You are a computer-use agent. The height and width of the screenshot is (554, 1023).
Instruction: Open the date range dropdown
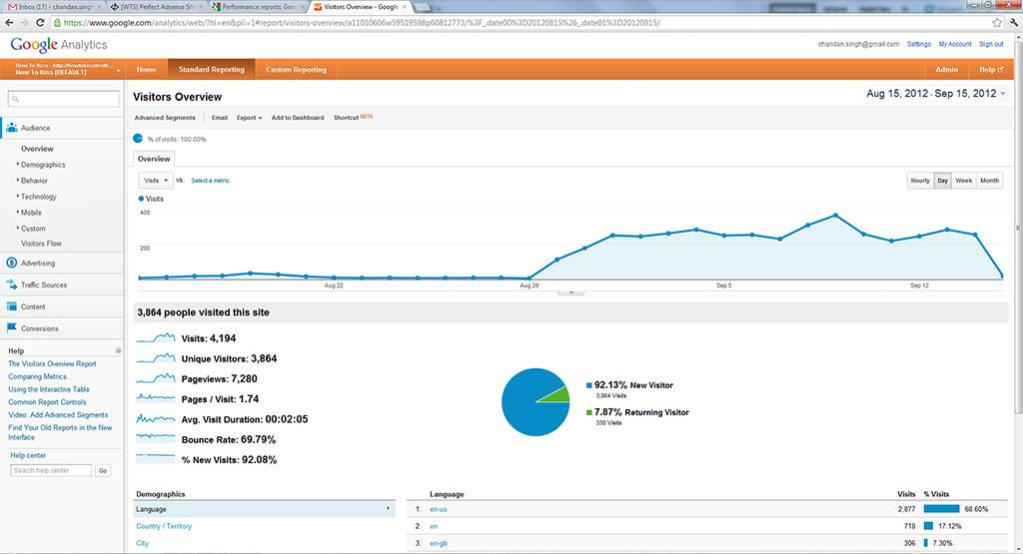(936, 94)
